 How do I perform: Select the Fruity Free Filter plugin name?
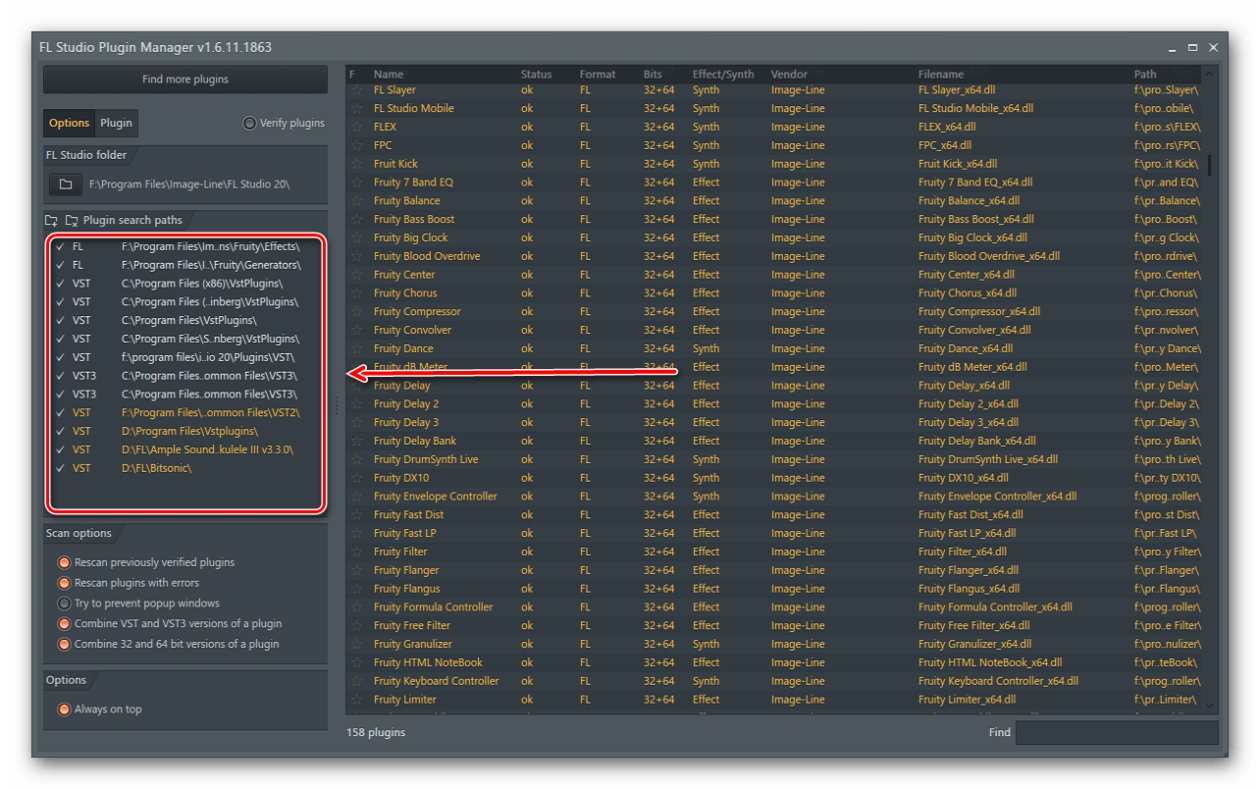[x=412, y=625]
